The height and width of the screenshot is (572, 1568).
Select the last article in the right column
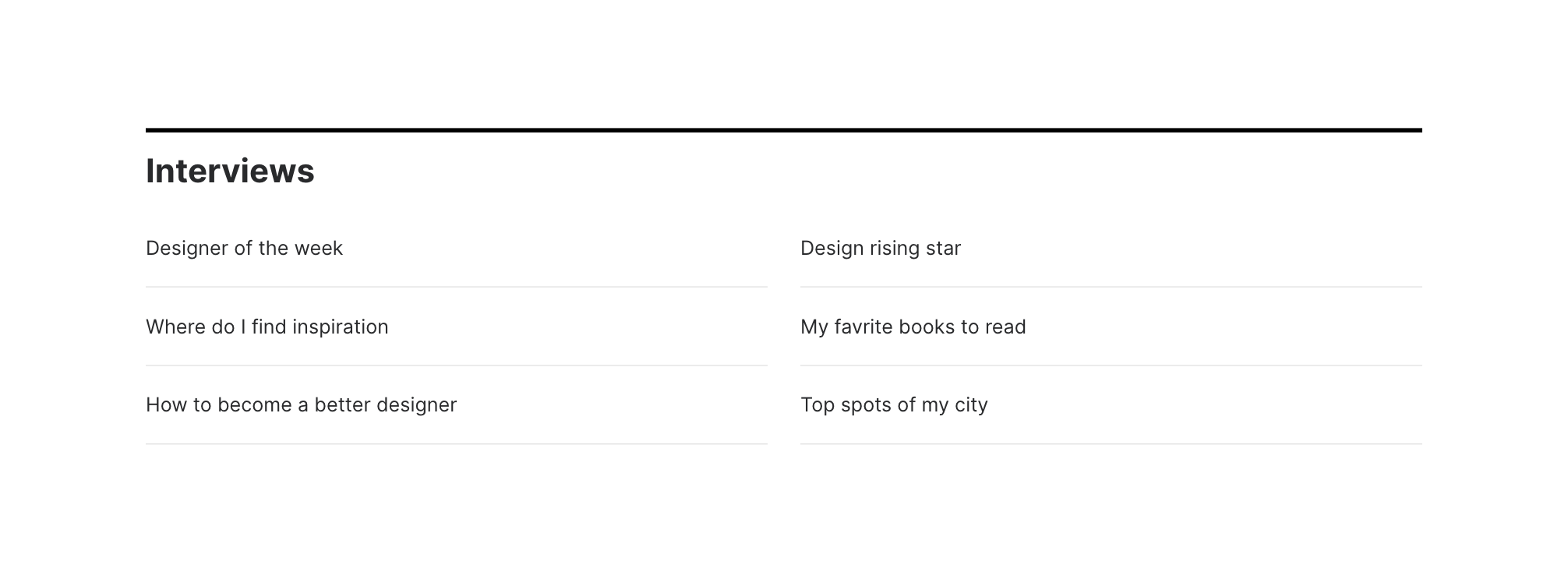tap(894, 404)
